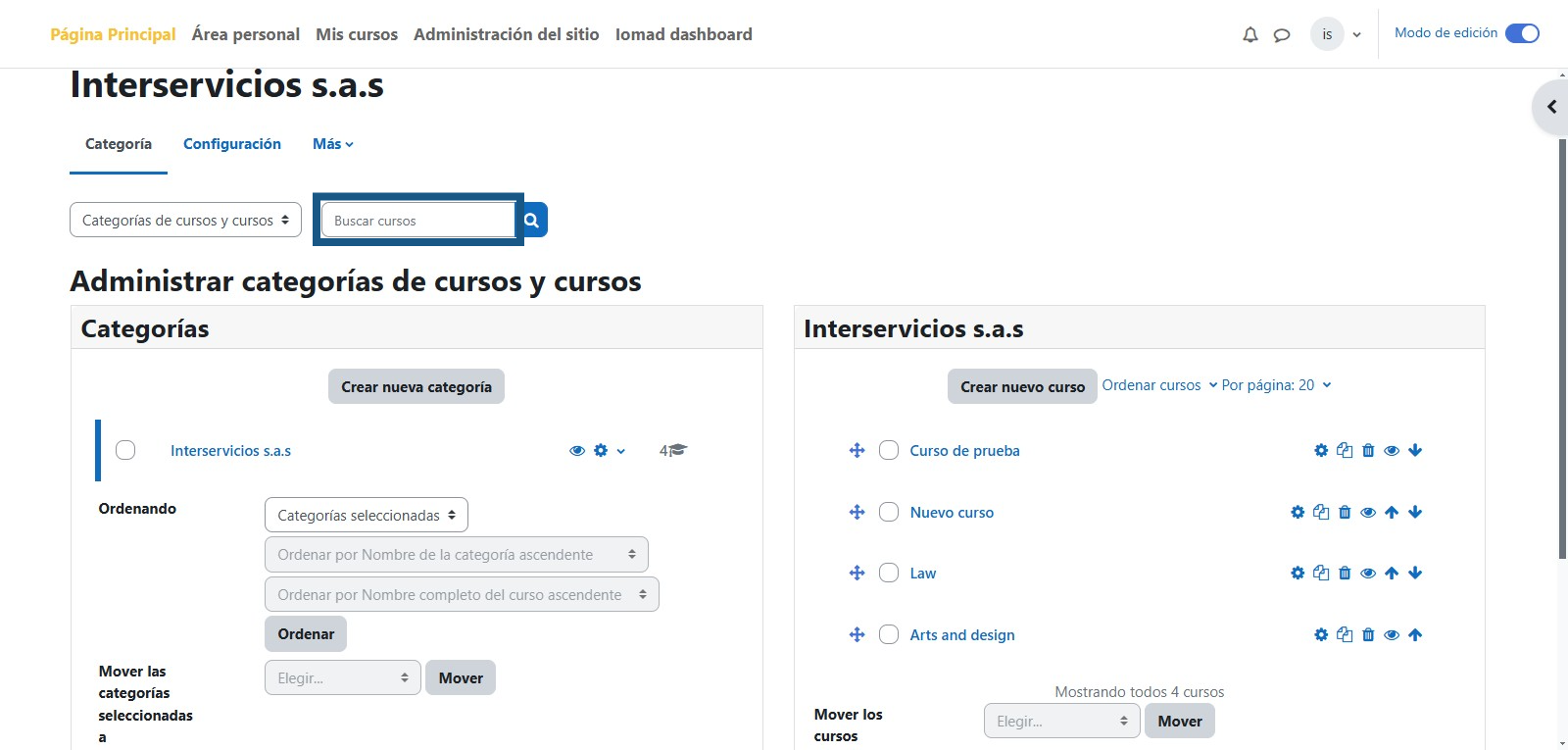Focus the Buscar cursos search field
The width and height of the screenshot is (1568, 750).
click(417, 221)
